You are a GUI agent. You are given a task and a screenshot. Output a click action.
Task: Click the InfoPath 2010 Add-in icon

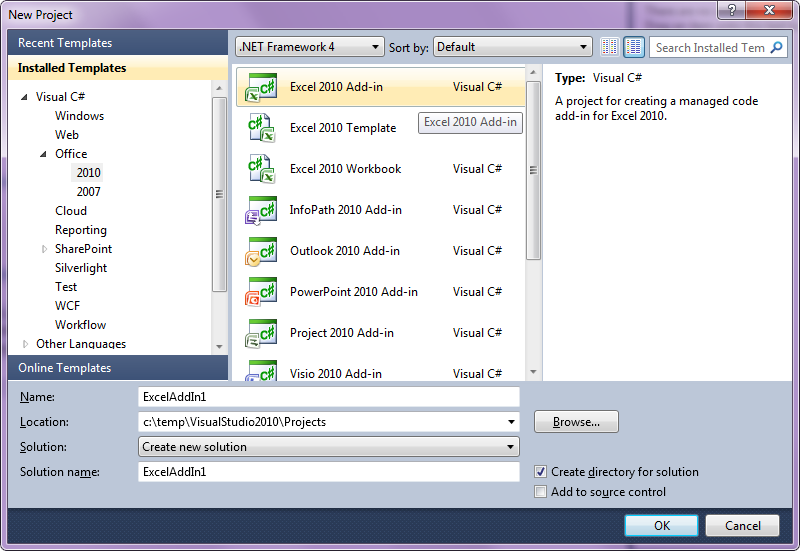pyautogui.click(x=261, y=210)
